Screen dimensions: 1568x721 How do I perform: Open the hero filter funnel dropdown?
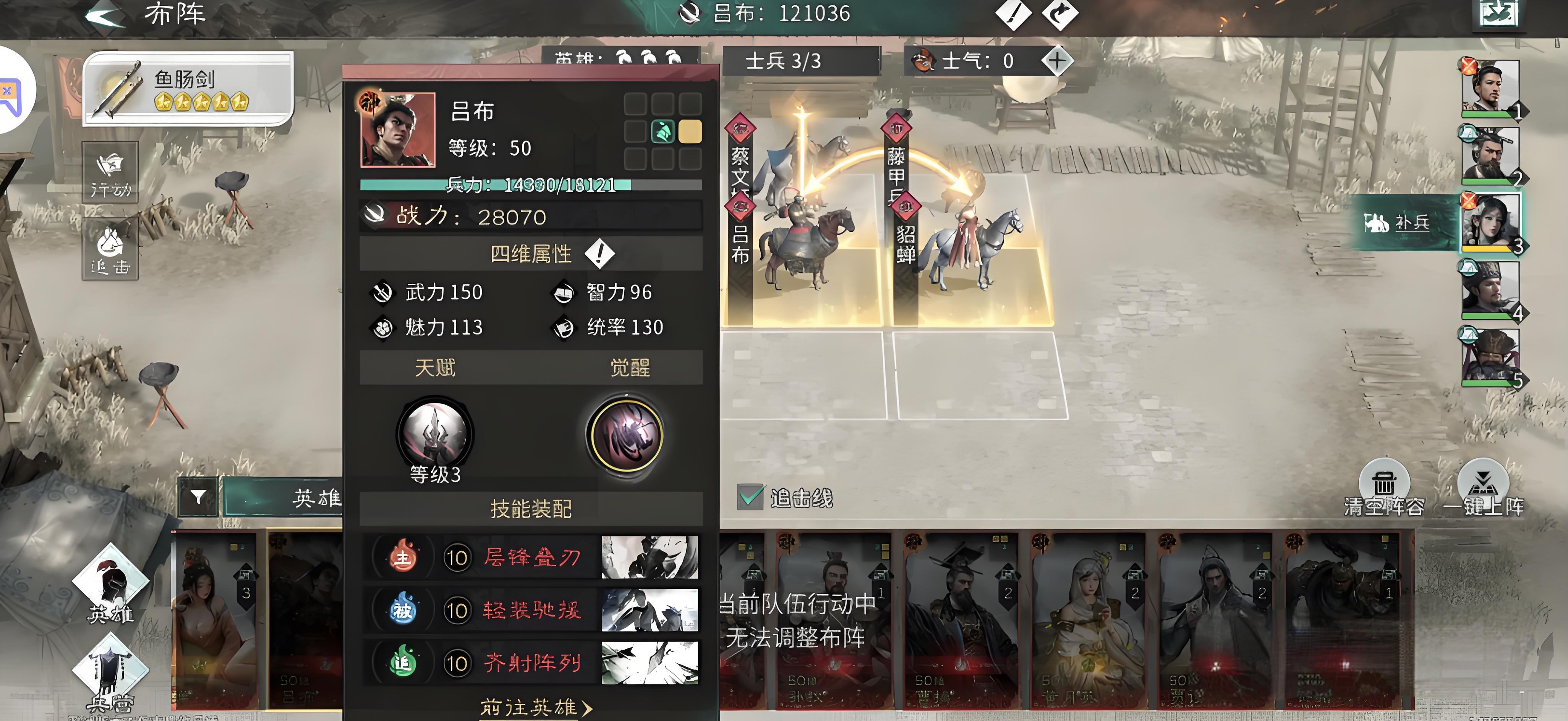[x=197, y=497]
